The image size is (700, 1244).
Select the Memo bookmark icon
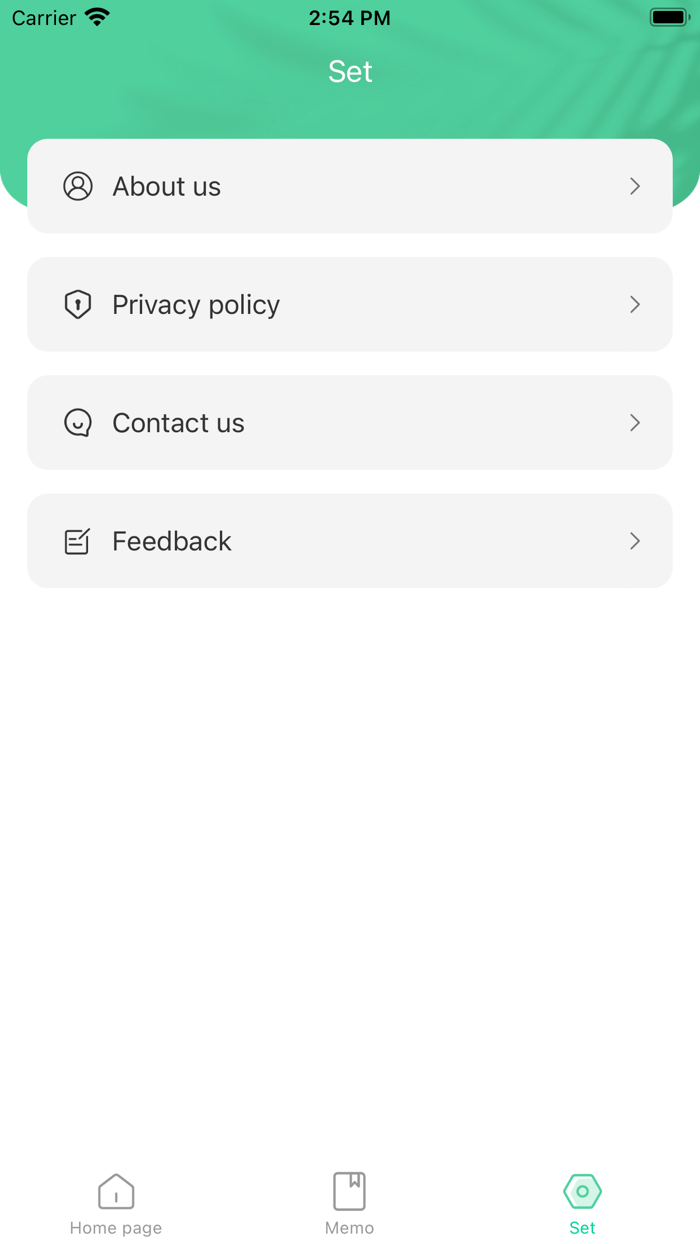click(350, 1191)
